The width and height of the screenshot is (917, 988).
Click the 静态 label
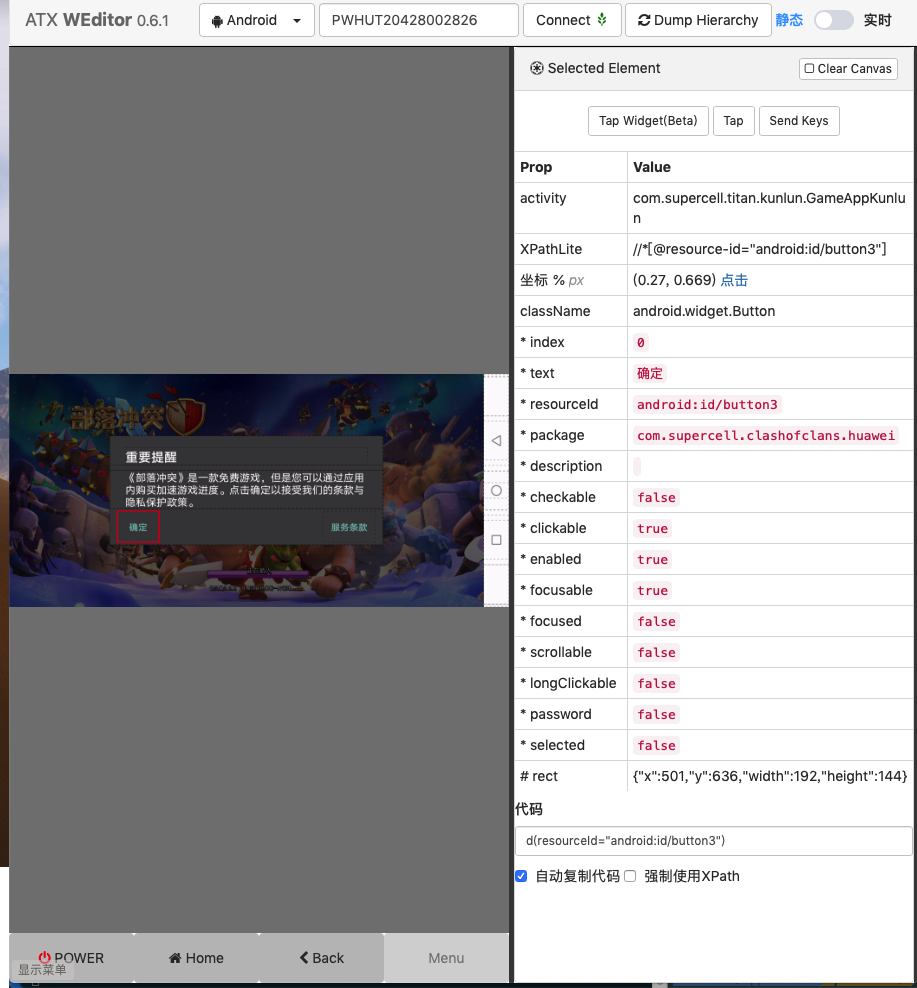(789, 20)
